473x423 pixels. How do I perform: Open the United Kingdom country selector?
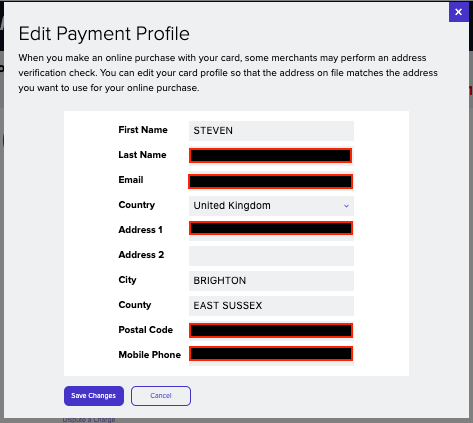[x=271, y=206]
